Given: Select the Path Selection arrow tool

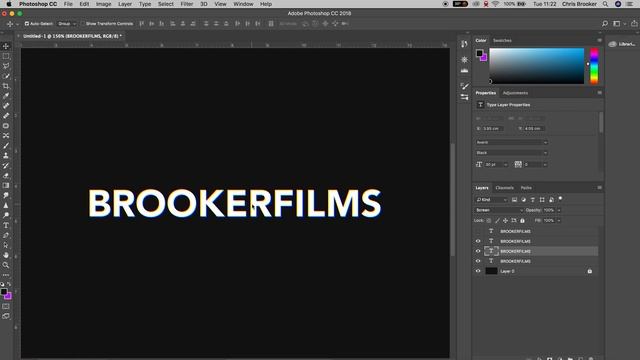Looking at the screenshot, I should pyautogui.click(x=6, y=245).
